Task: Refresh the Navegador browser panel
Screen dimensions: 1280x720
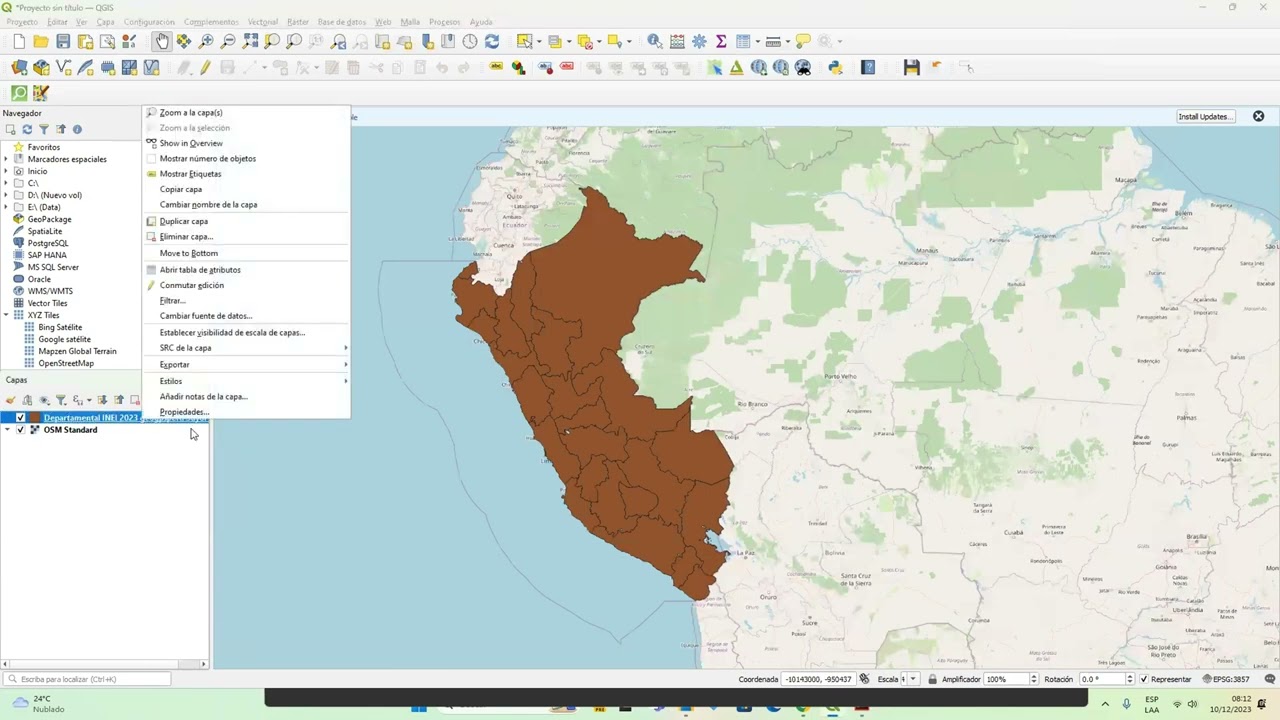Action: point(27,129)
